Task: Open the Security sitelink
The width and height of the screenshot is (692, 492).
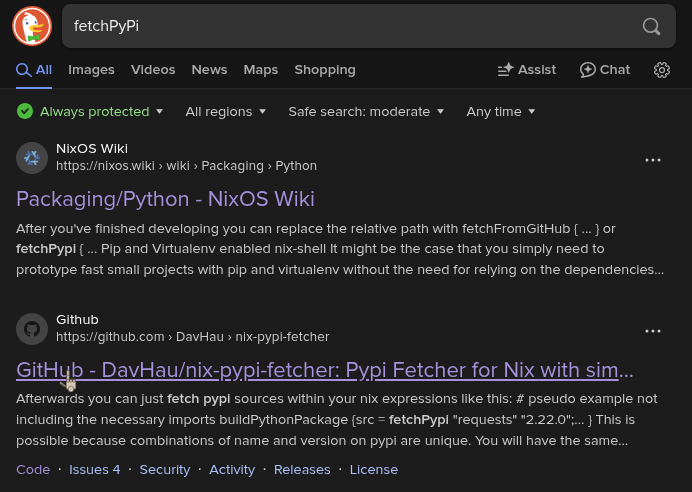Action: point(165,469)
